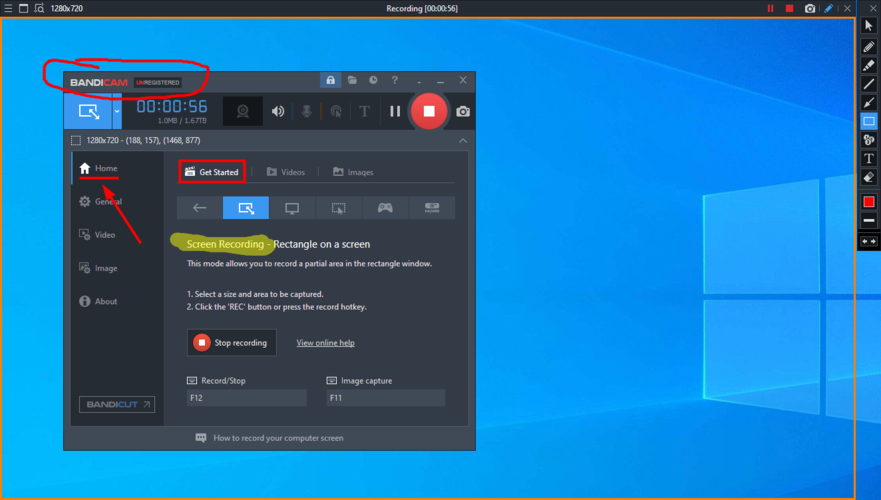Screen dimensions: 881x500
Task: Select the arrow drawing tool
Action: pyautogui.click(x=869, y=102)
